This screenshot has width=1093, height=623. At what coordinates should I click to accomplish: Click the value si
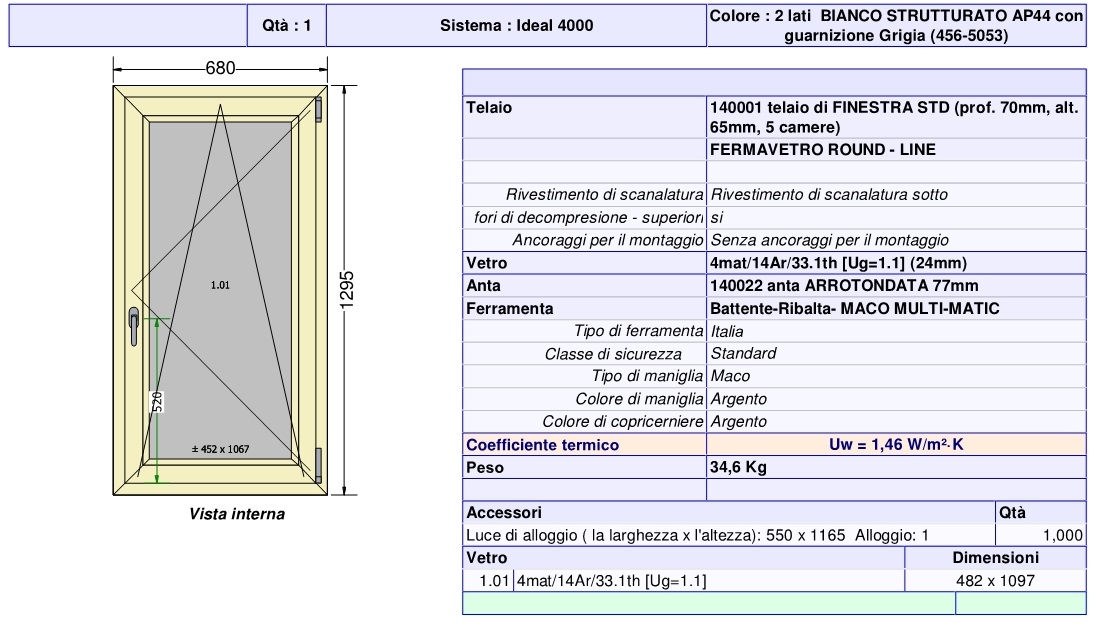717,217
